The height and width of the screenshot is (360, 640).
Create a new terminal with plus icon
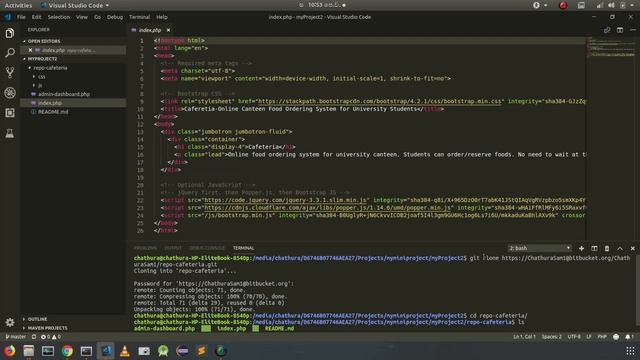(x=581, y=248)
